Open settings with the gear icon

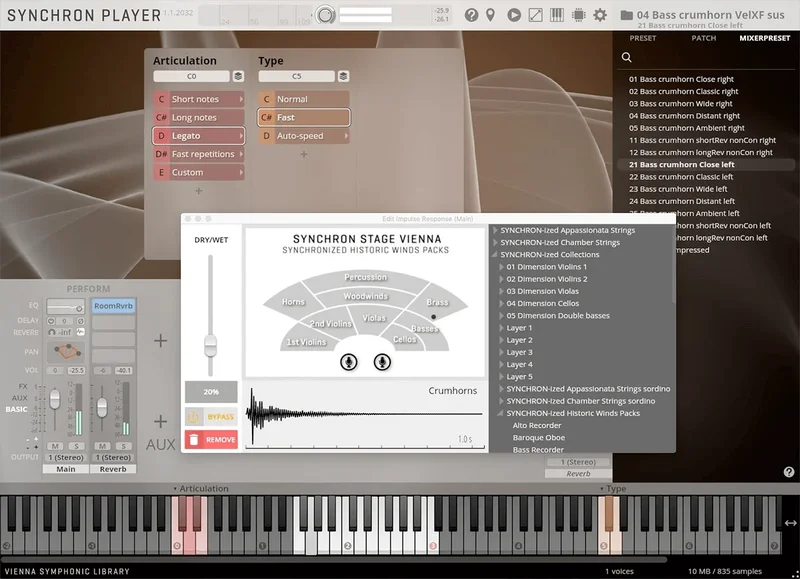click(x=600, y=15)
